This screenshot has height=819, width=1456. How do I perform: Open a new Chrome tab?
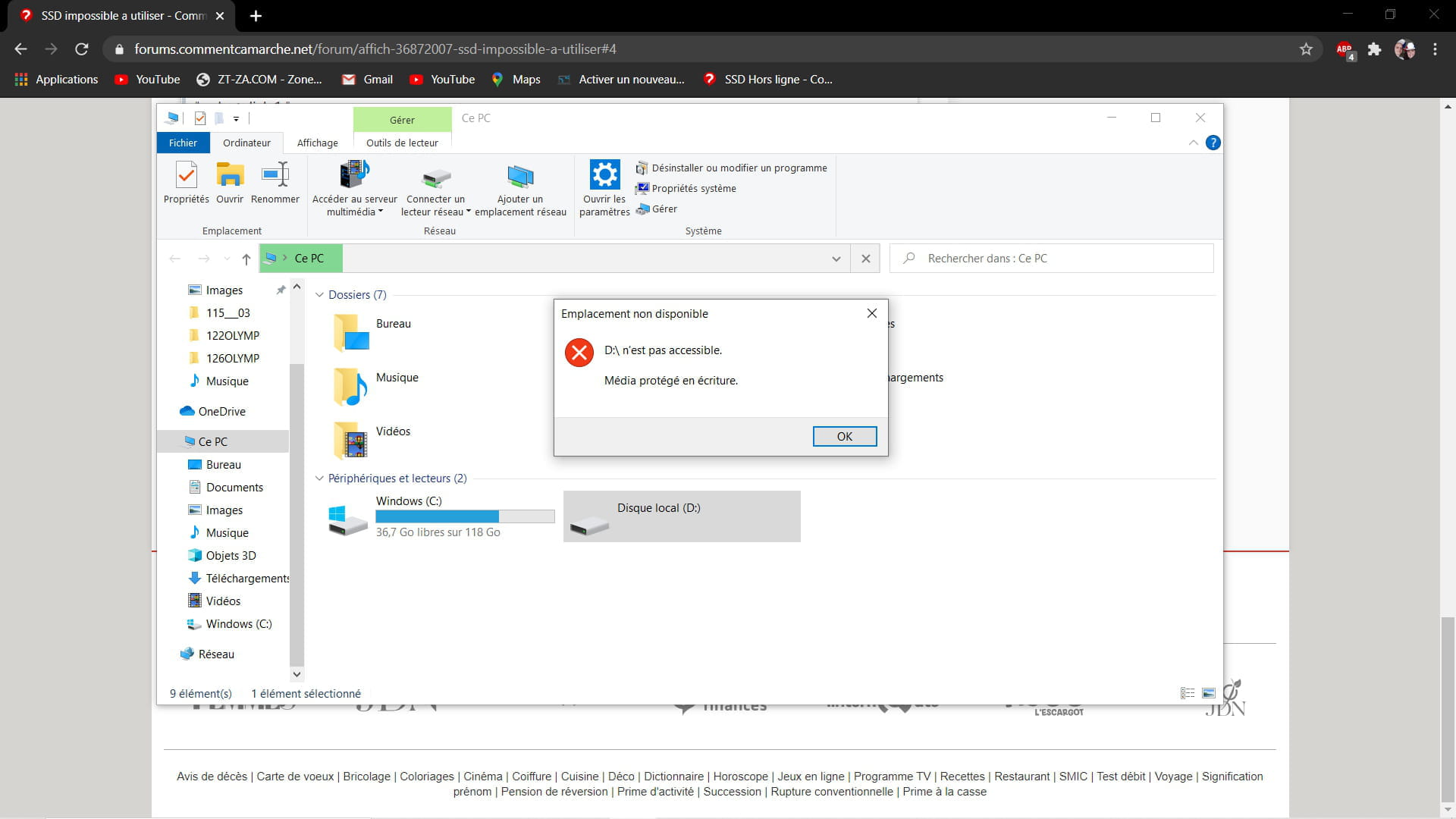(256, 16)
